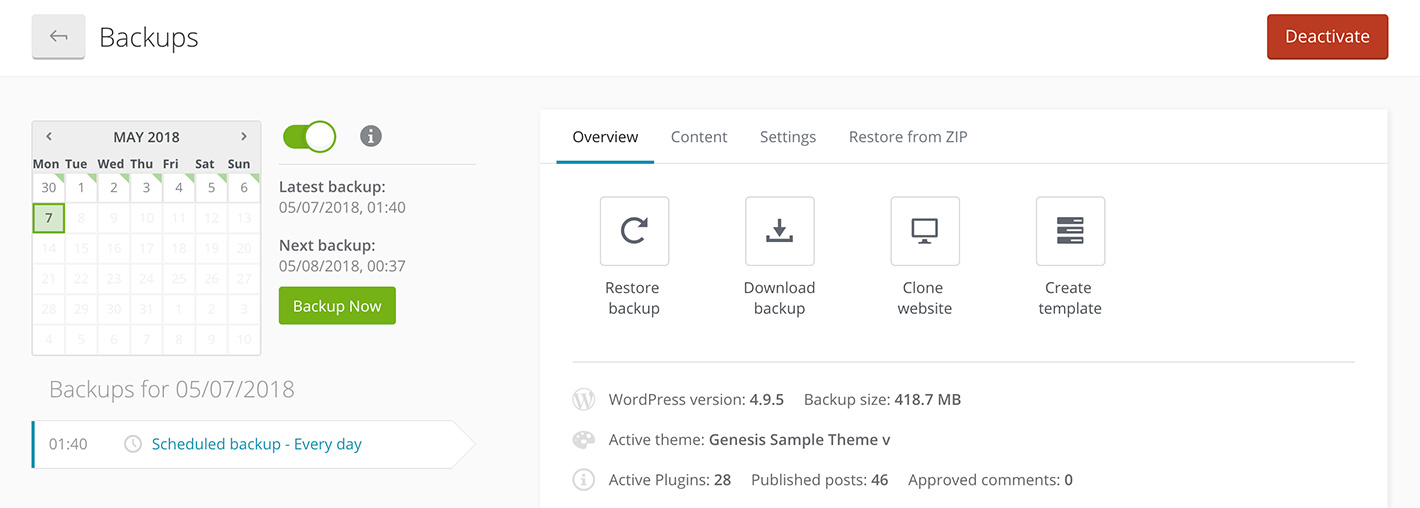The width and height of the screenshot is (1420, 508).
Task: Go to next month in calendar
Action: pos(243,137)
